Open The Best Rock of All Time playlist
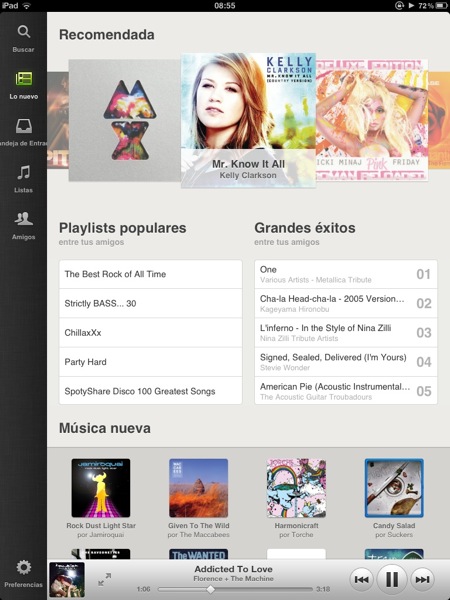This screenshot has height=600, width=450. point(151,274)
